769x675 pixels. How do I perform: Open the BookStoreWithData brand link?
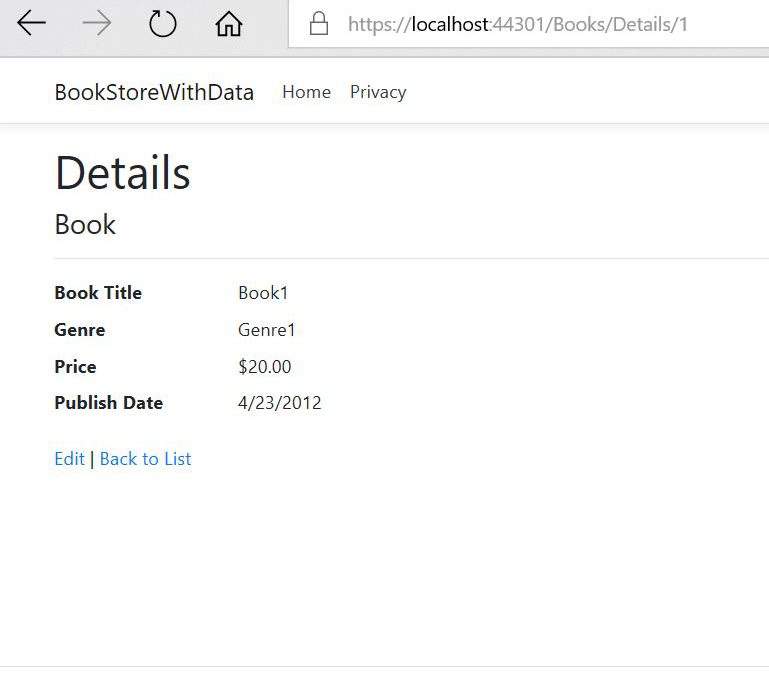[x=154, y=92]
